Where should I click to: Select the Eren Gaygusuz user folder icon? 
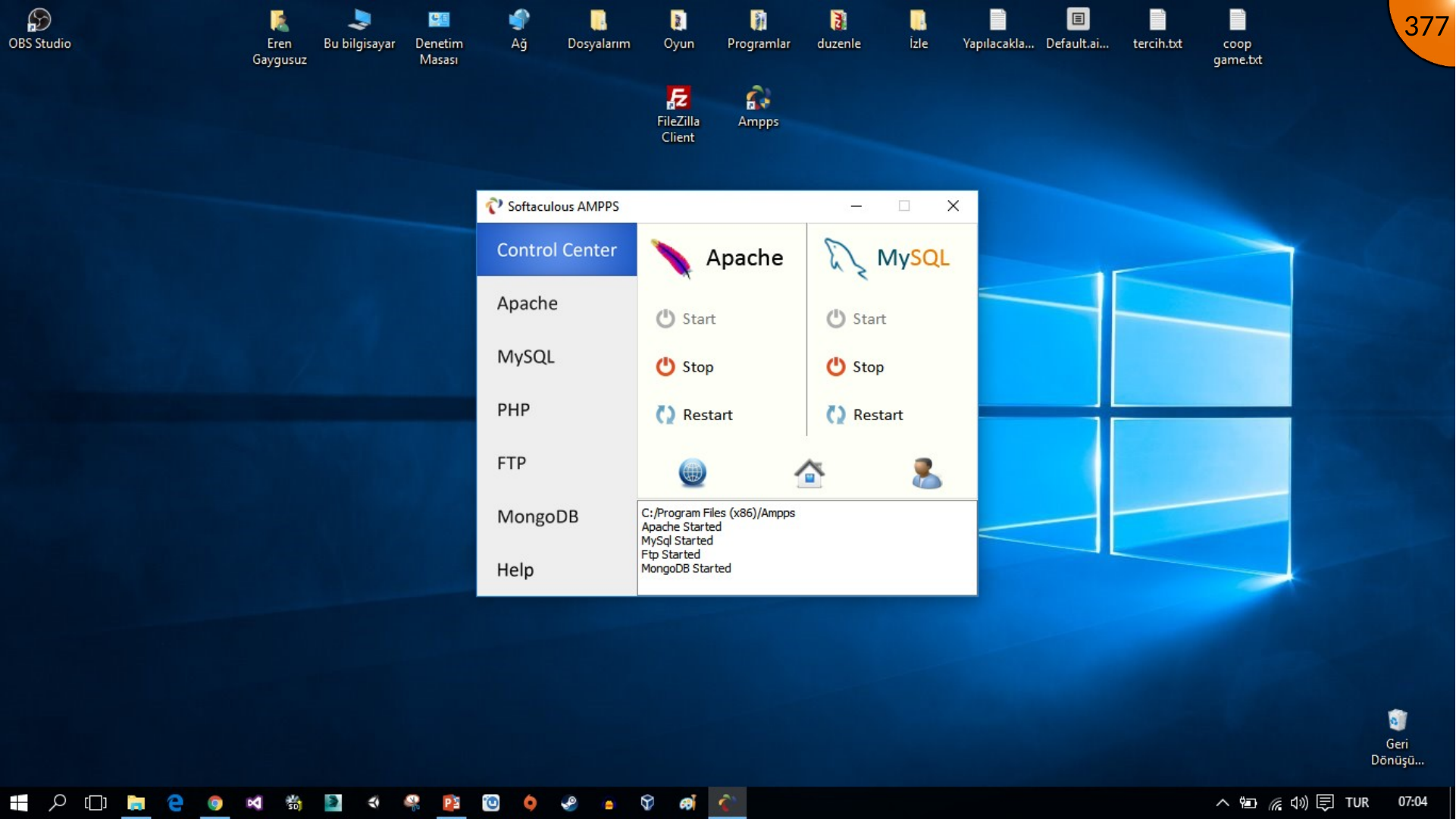point(280,36)
